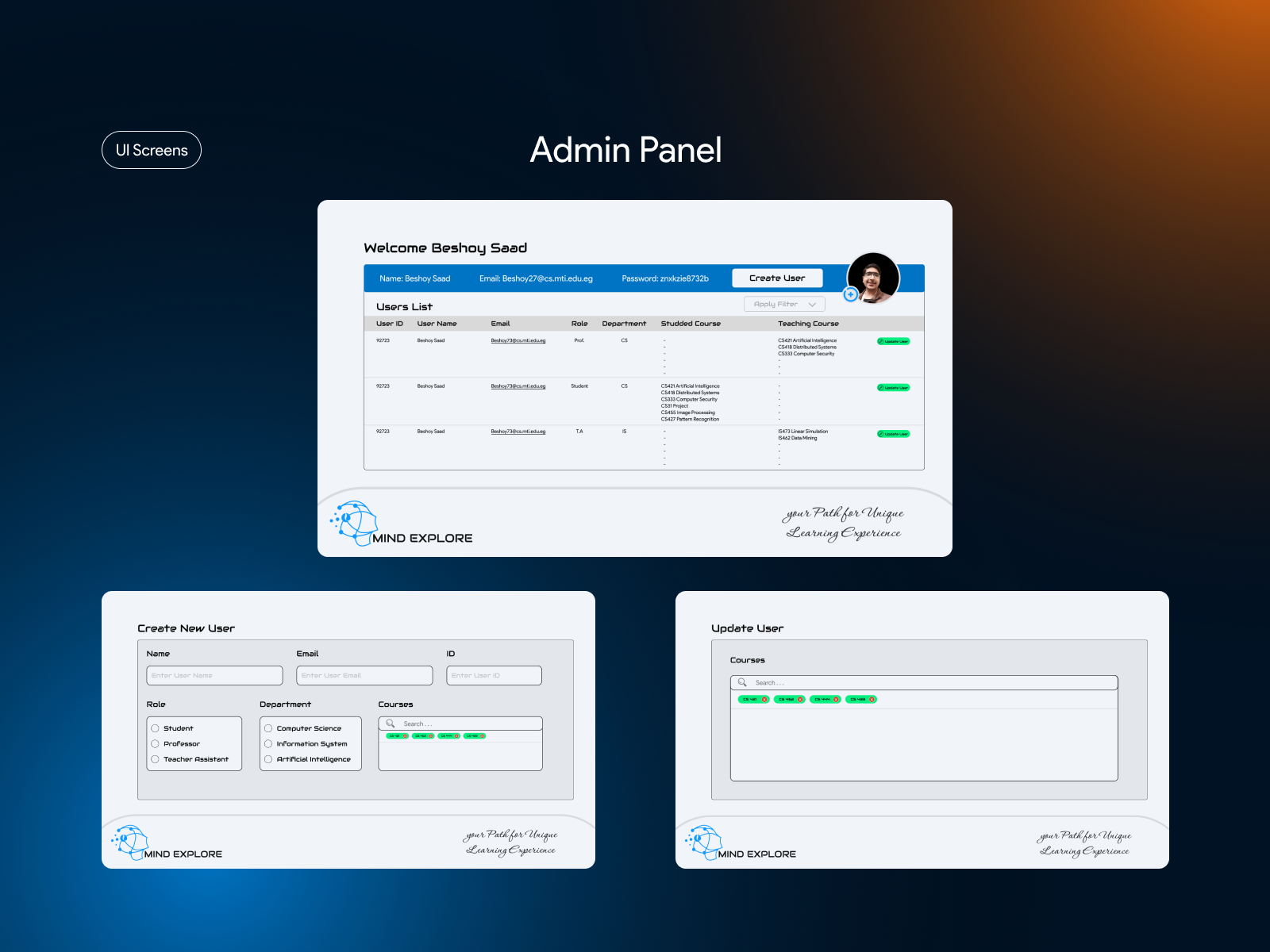
Task: Click Update User for the Prof. row
Action: (893, 342)
